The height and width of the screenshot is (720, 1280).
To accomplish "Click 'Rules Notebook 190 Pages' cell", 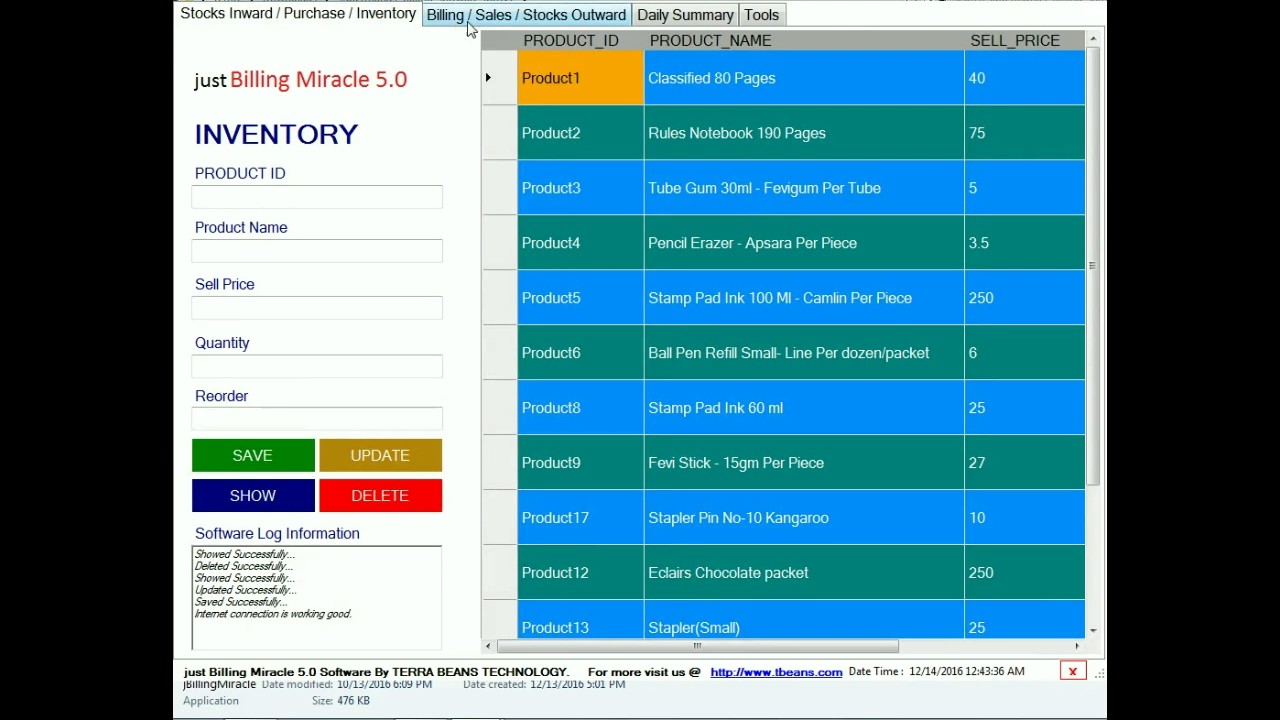I will 804,133.
